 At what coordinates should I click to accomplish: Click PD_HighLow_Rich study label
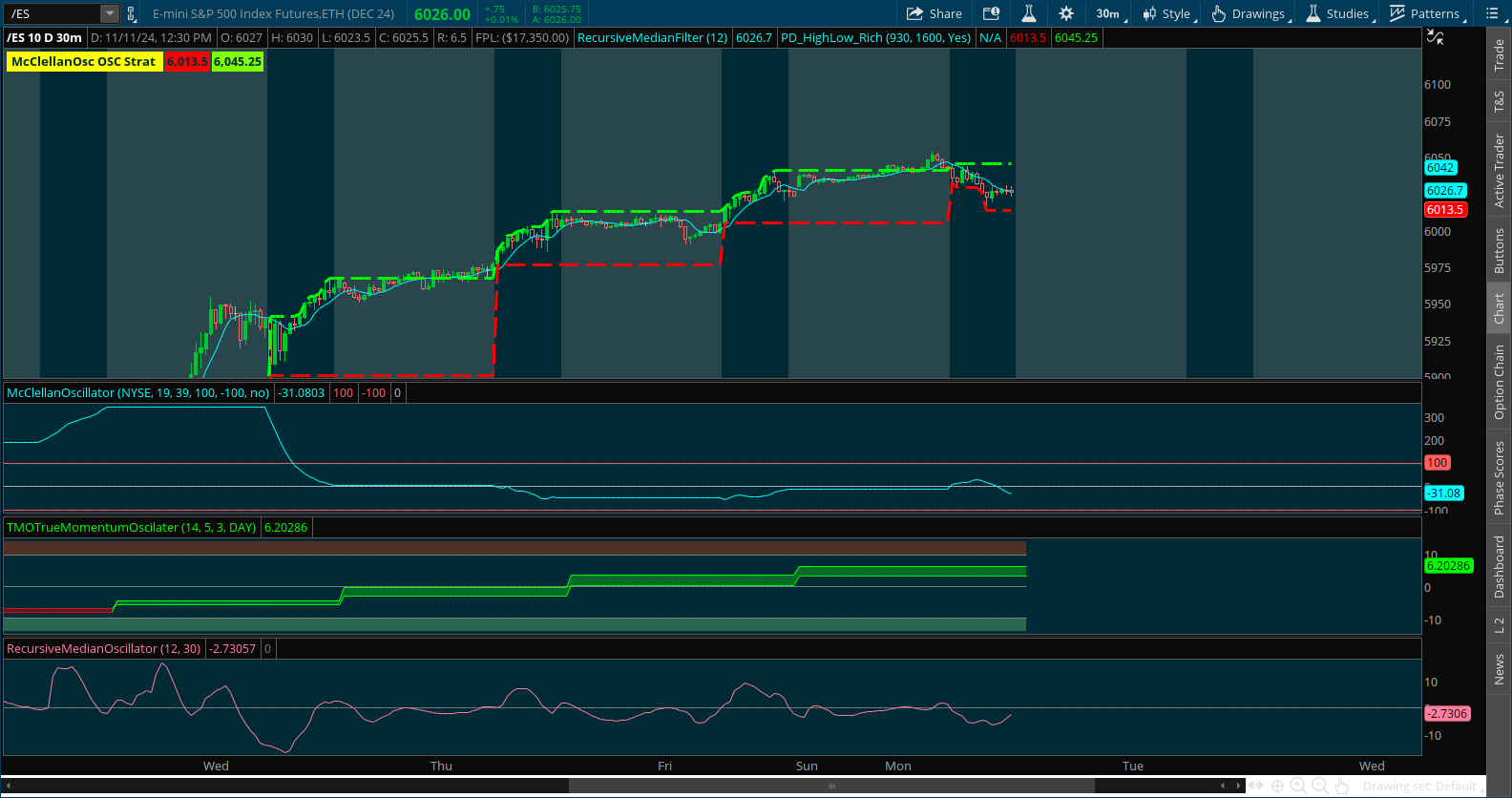(875, 37)
